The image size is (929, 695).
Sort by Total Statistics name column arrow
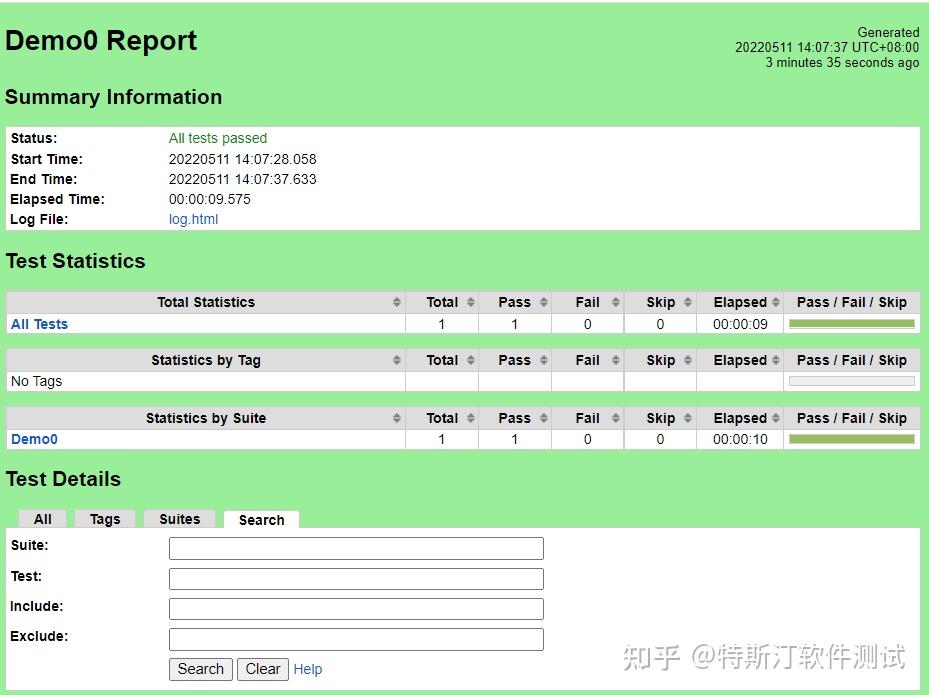[x=396, y=302]
